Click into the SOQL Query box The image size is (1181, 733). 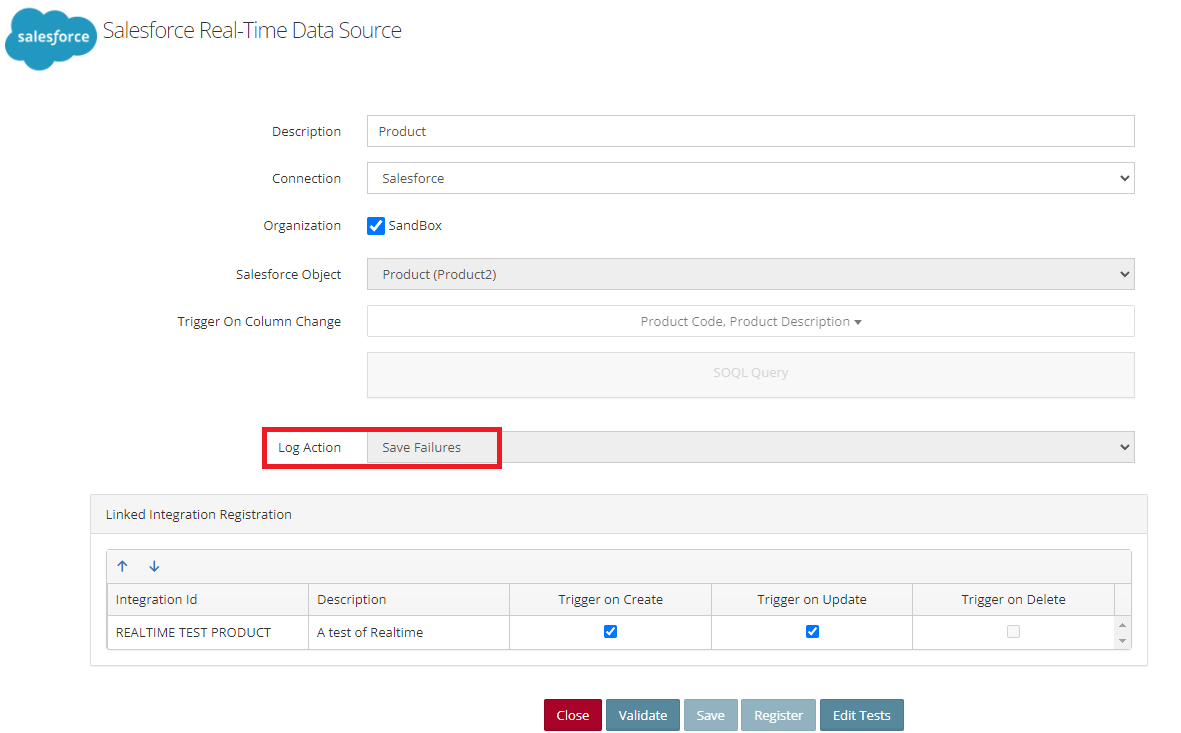[750, 374]
